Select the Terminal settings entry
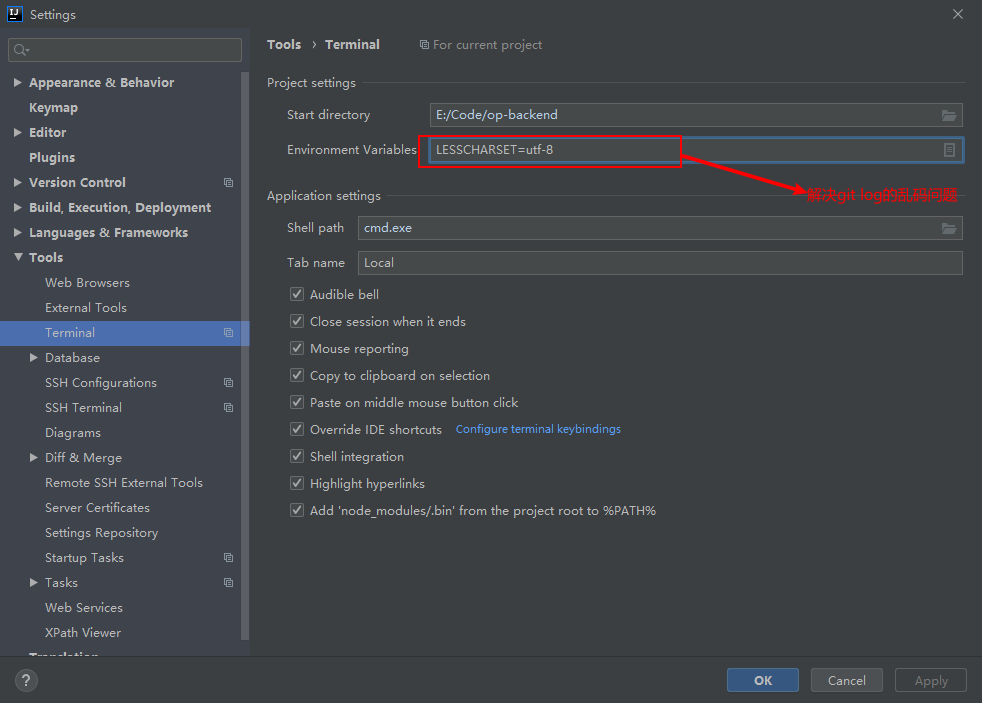982x703 pixels. click(x=125, y=333)
